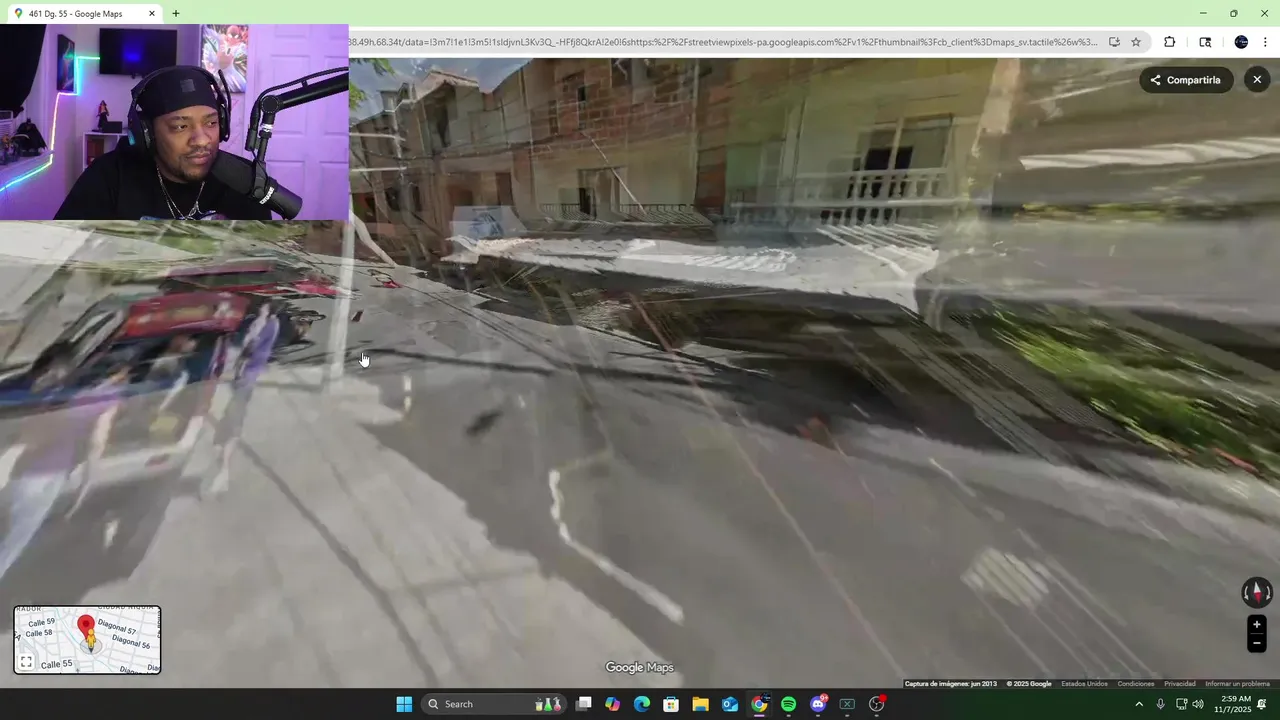
Task: Close the Street View panorama
Action: [x=1257, y=80]
